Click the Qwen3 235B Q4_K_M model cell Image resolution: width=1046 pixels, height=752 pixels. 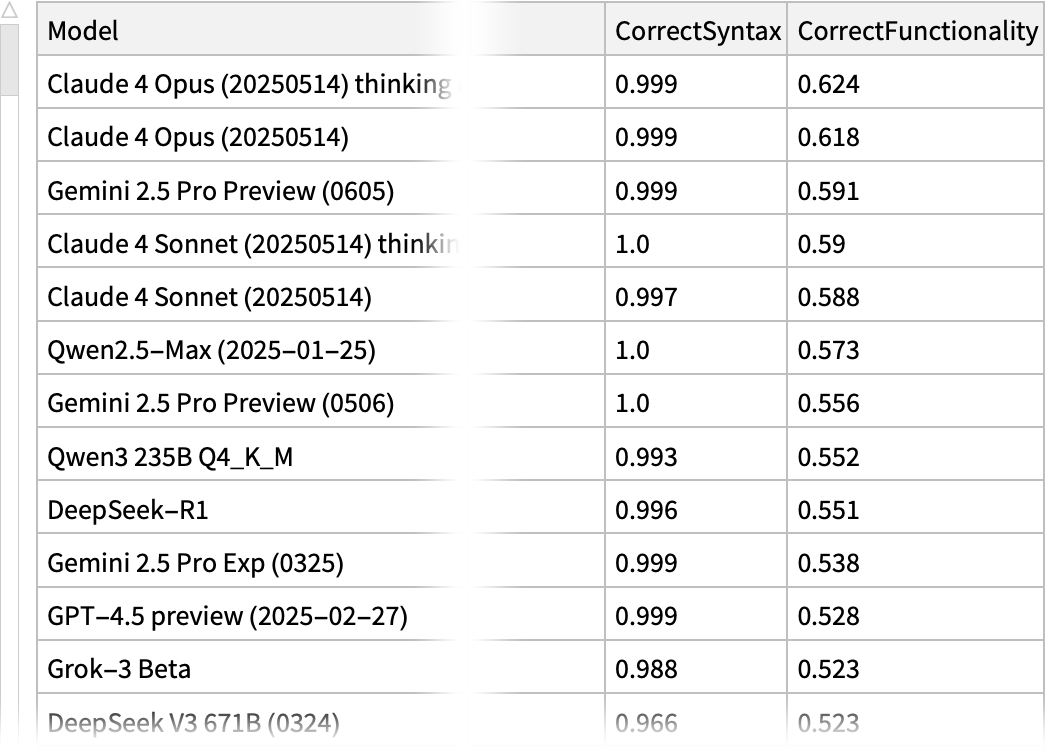tap(170, 457)
